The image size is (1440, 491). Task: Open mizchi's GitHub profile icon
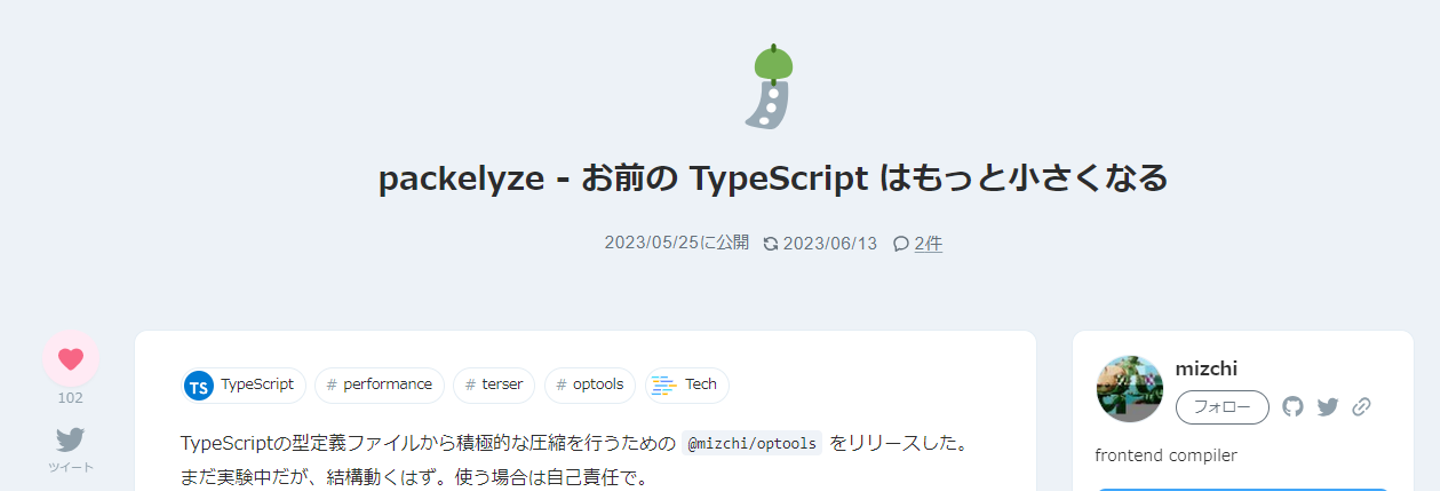point(1293,407)
